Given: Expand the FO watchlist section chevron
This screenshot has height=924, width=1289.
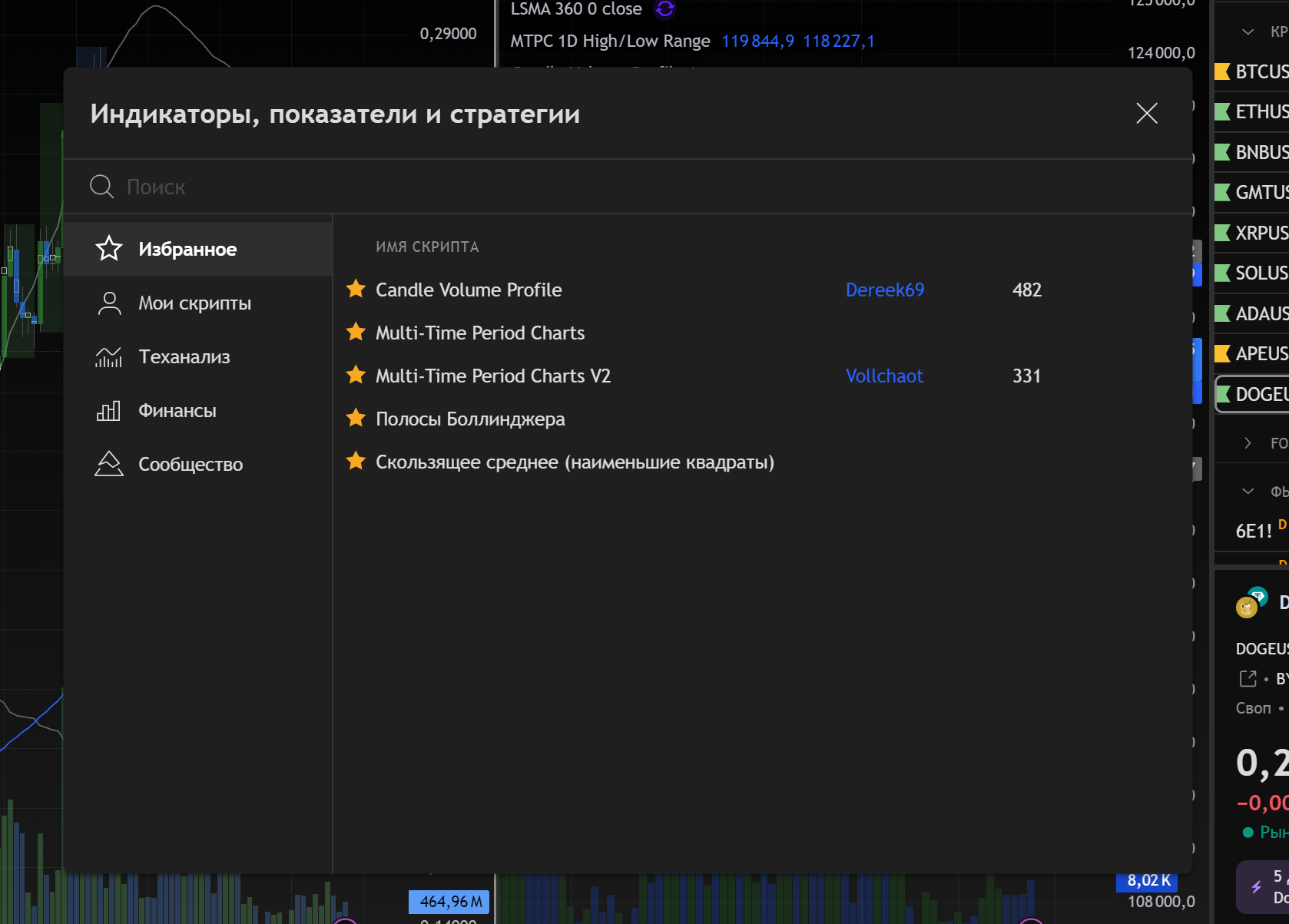Looking at the screenshot, I should pos(1248,443).
